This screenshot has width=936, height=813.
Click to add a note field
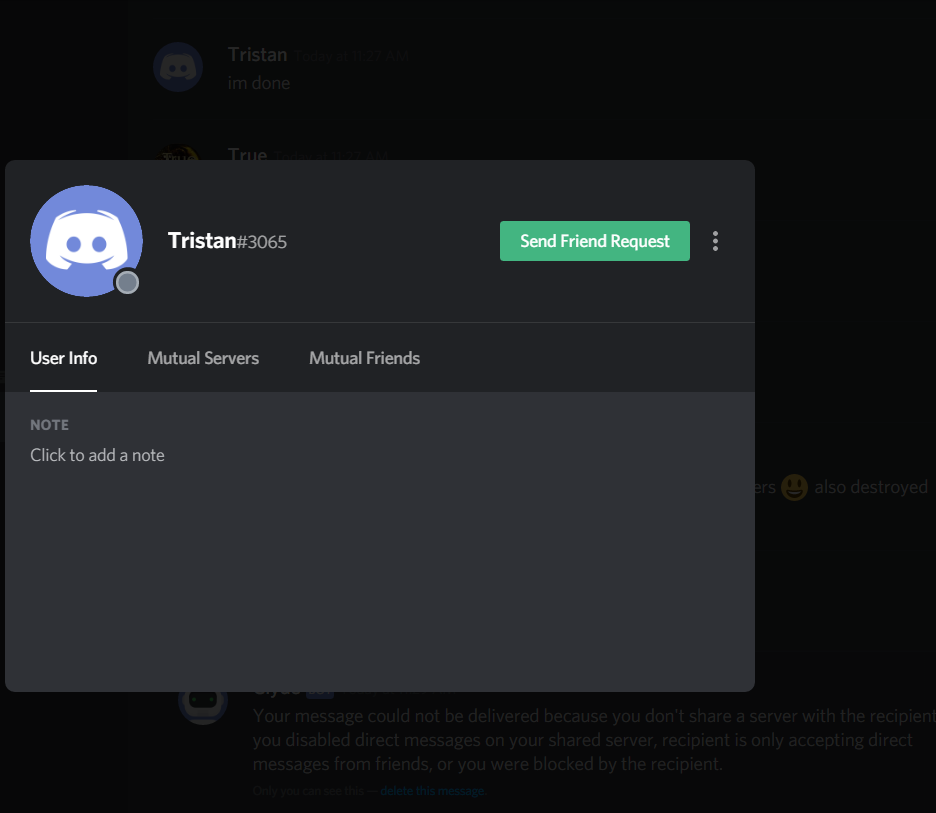[x=97, y=455]
